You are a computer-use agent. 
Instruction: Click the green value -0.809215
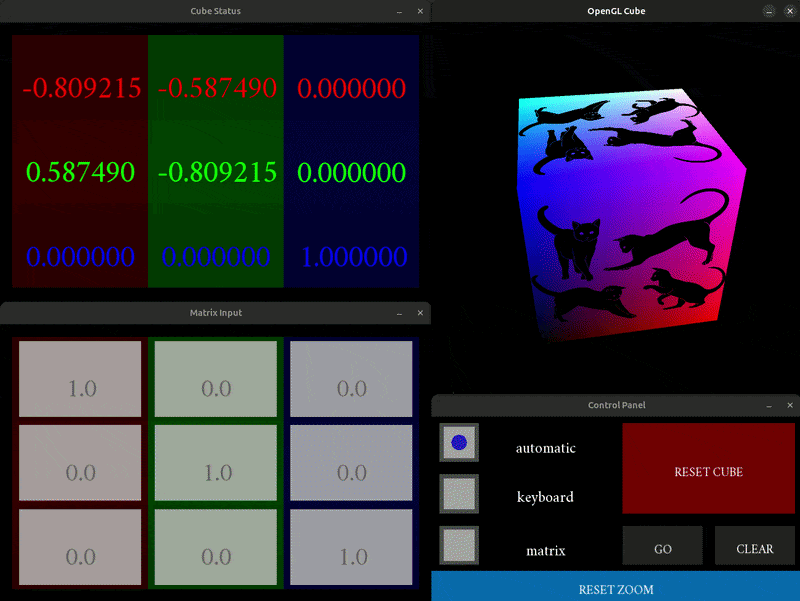(217, 172)
